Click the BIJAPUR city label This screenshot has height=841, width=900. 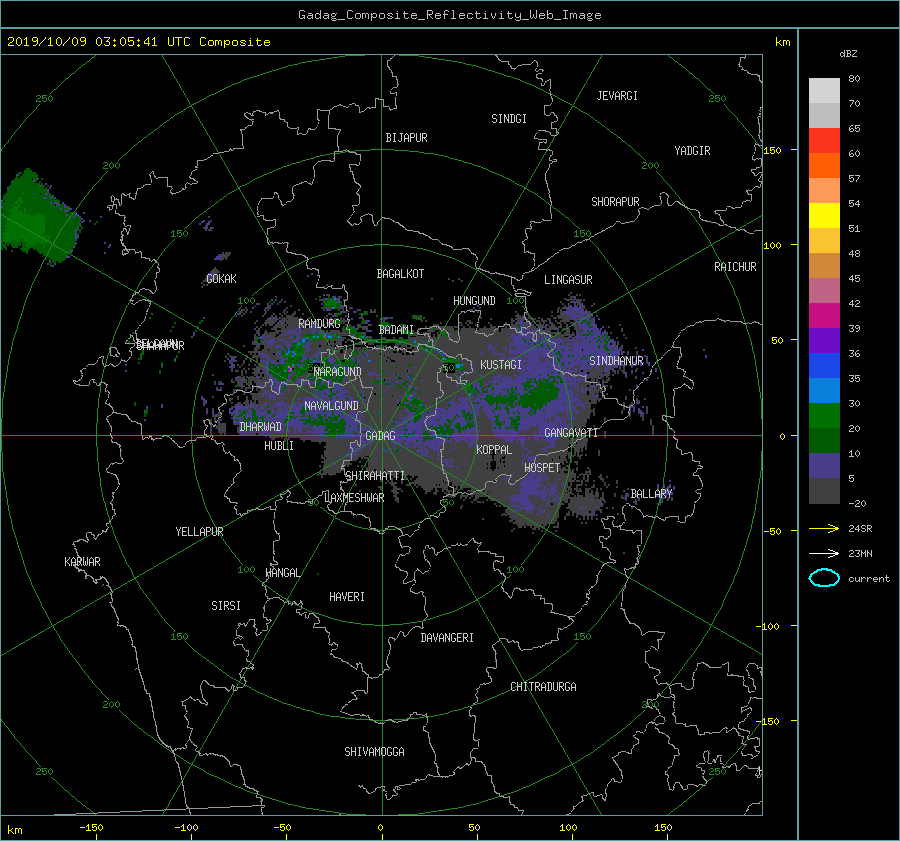coord(406,138)
